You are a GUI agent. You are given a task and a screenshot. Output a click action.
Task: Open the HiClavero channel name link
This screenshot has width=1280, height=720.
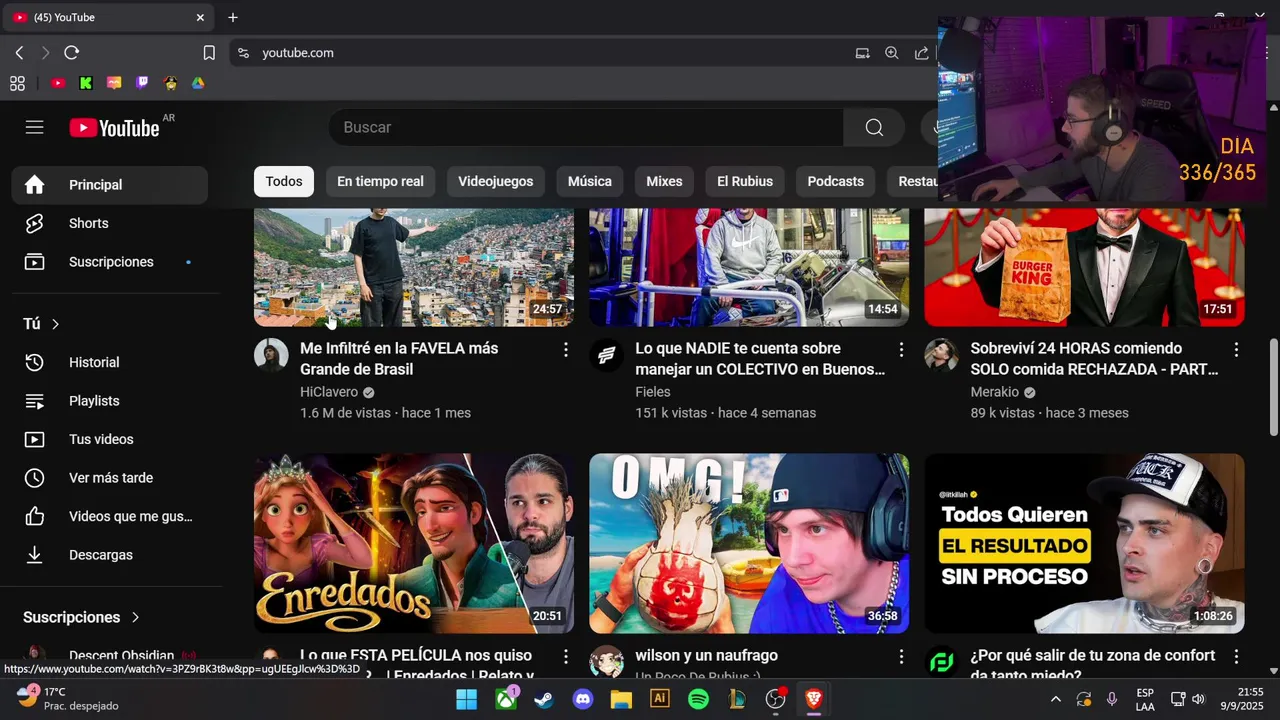coord(329,392)
